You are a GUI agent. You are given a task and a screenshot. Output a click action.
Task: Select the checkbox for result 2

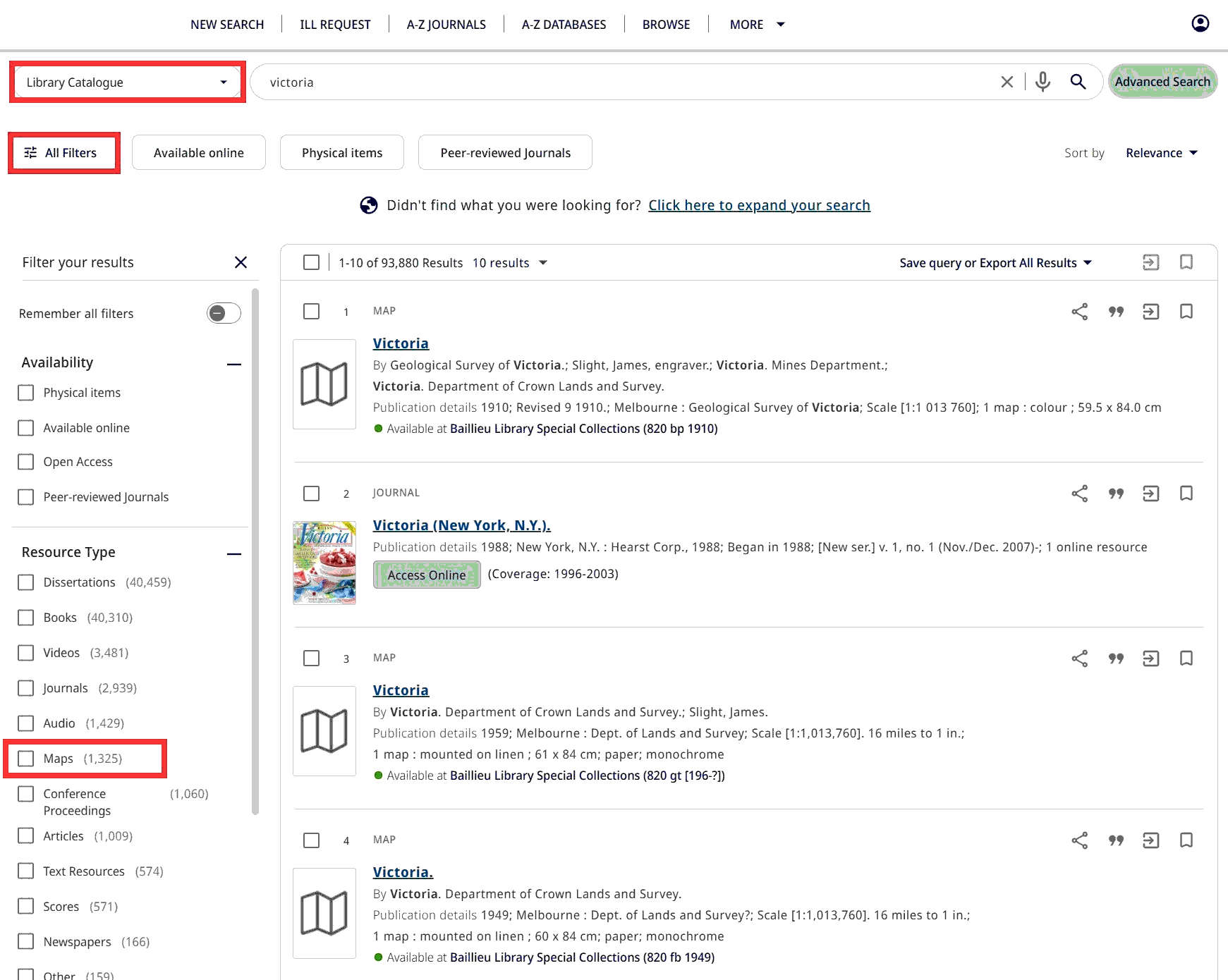click(x=311, y=494)
